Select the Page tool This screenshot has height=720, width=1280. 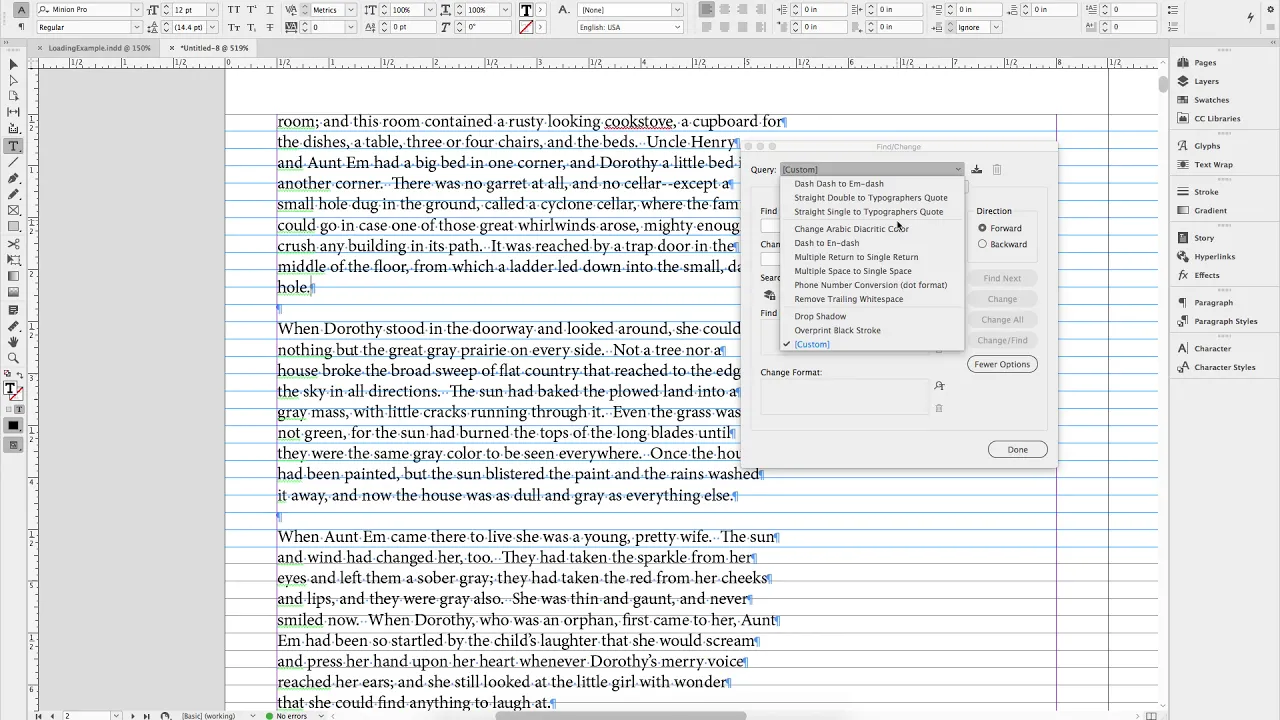tap(13, 96)
